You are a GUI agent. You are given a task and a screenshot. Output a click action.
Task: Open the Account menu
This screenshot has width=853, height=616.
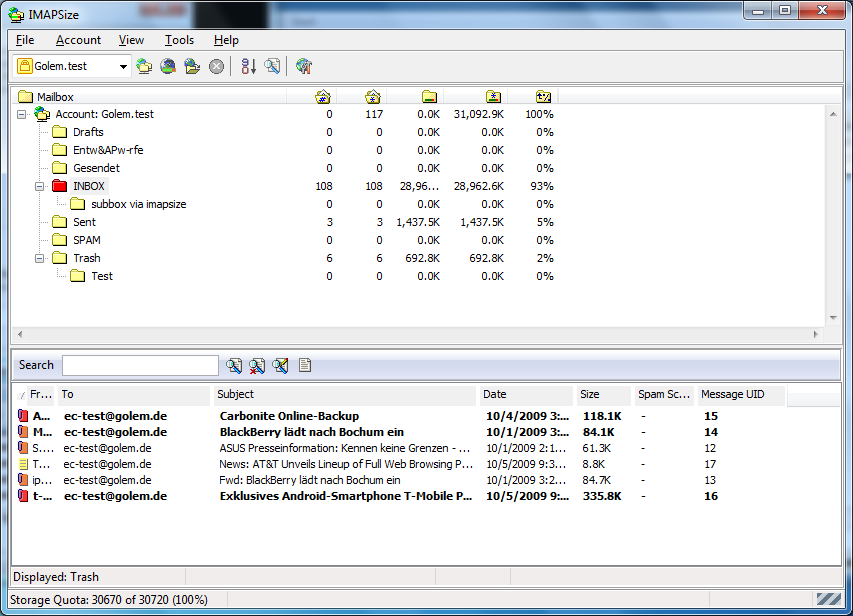pyautogui.click(x=78, y=40)
